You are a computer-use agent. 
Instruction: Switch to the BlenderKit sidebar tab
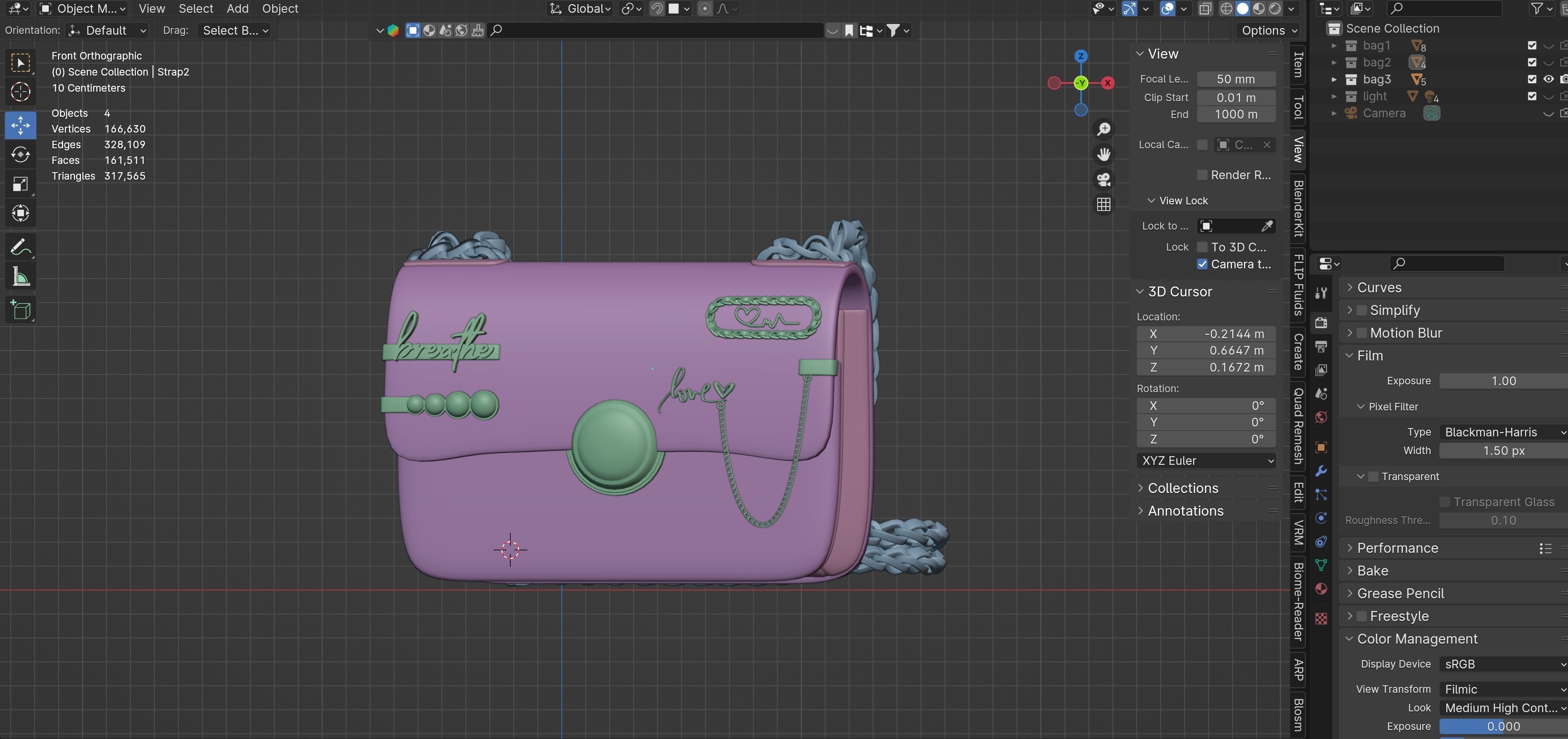pyautogui.click(x=1298, y=208)
